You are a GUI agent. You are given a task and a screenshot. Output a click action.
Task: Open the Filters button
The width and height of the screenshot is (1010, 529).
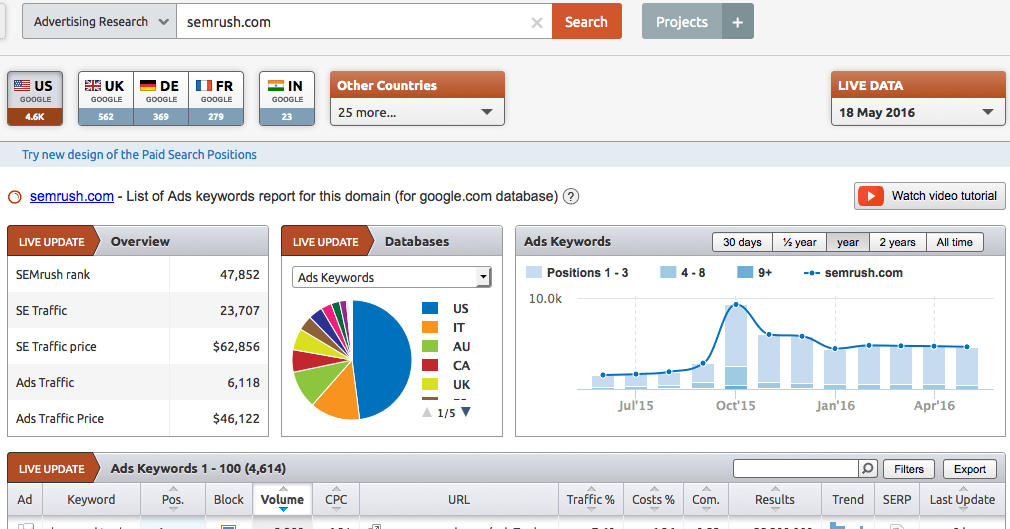point(908,469)
